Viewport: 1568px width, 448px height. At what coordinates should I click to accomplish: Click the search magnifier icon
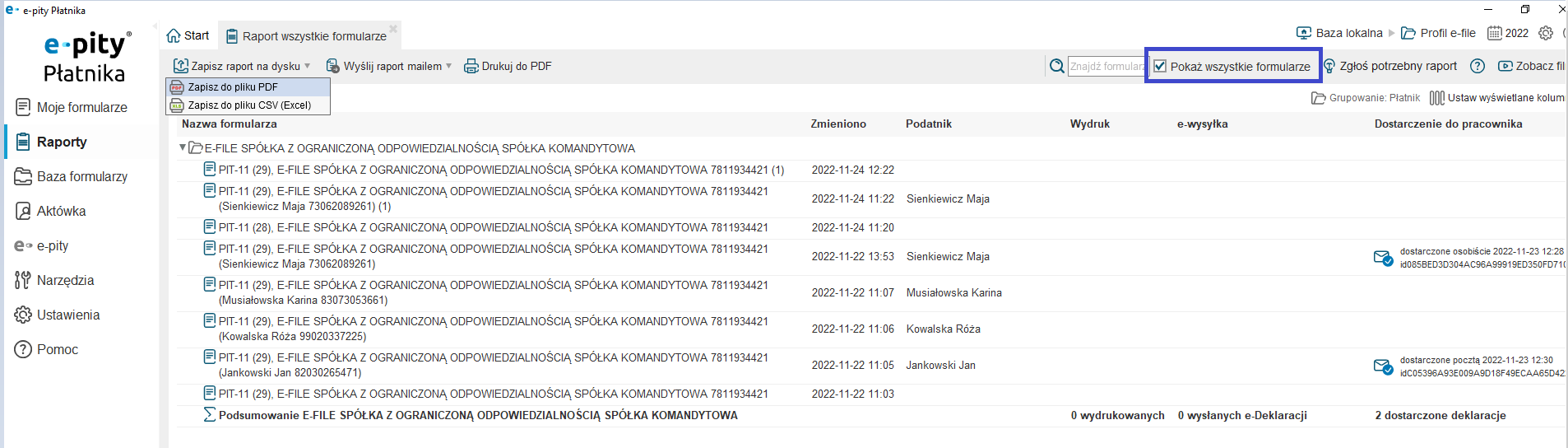tap(1057, 66)
